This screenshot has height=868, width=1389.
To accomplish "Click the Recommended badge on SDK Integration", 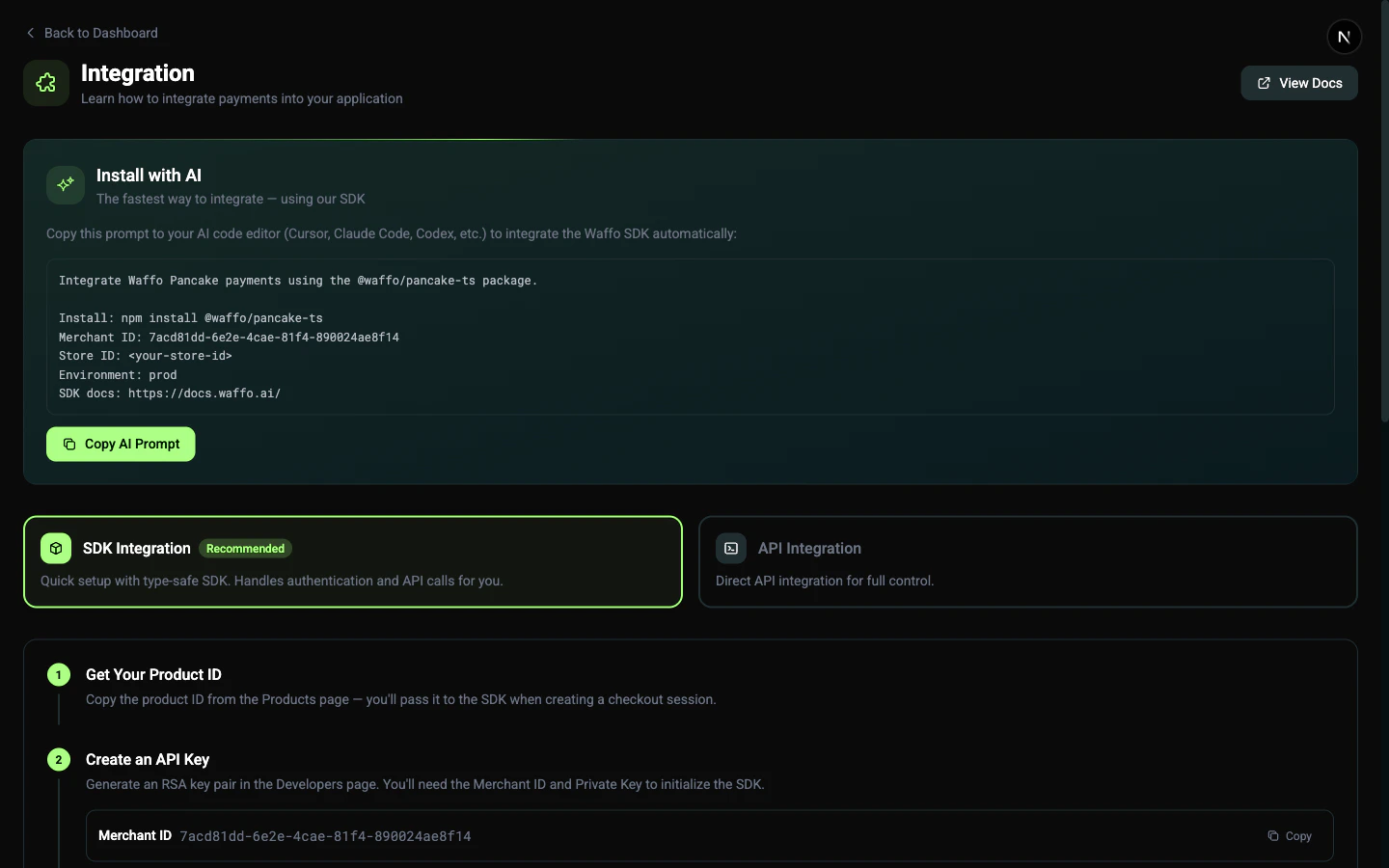I will click(245, 549).
